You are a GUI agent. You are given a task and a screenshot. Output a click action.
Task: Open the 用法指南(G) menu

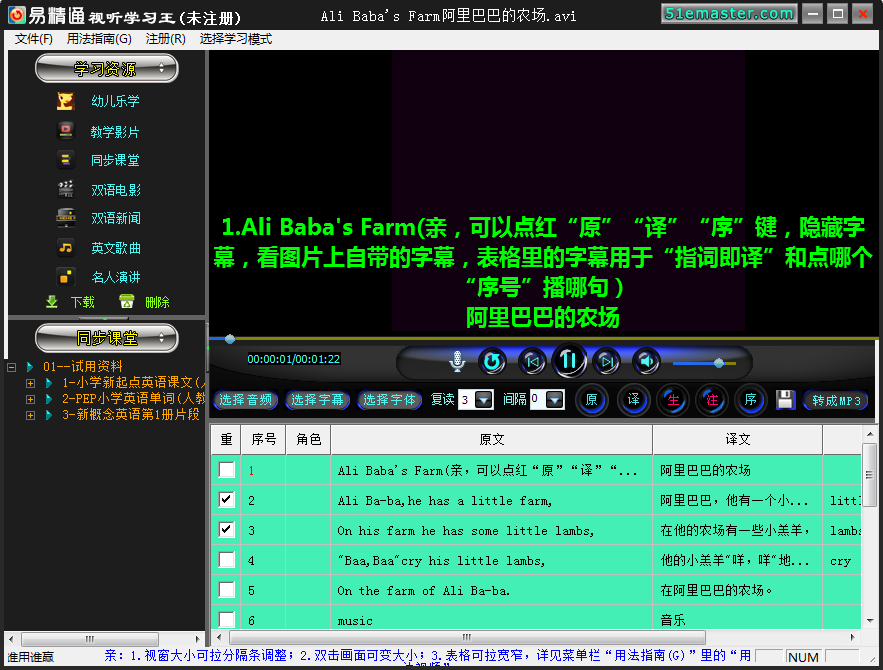coord(99,39)
